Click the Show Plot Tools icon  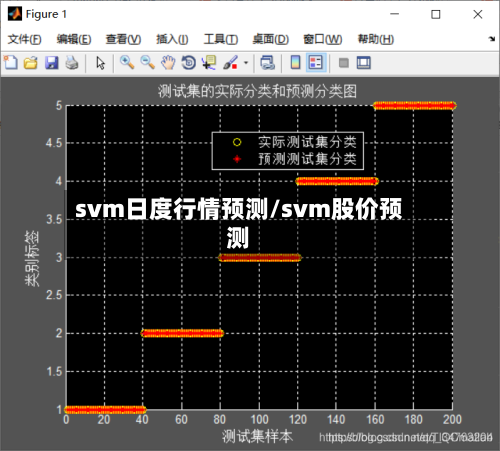363,63
